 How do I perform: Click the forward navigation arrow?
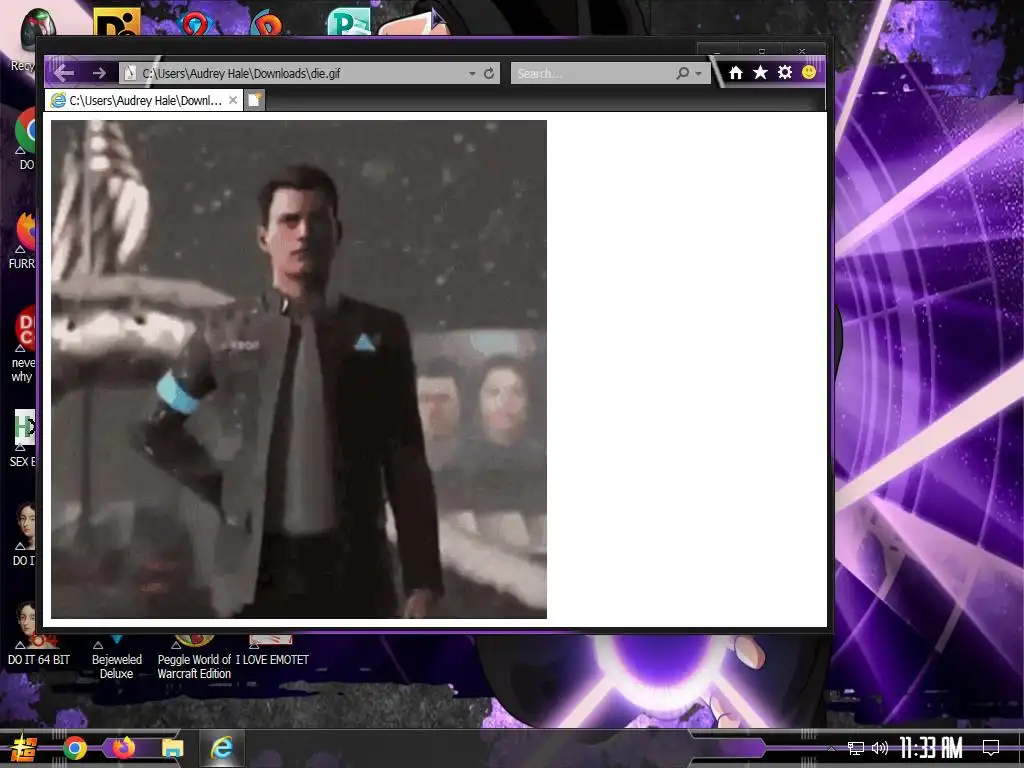(x=99, y=73)
